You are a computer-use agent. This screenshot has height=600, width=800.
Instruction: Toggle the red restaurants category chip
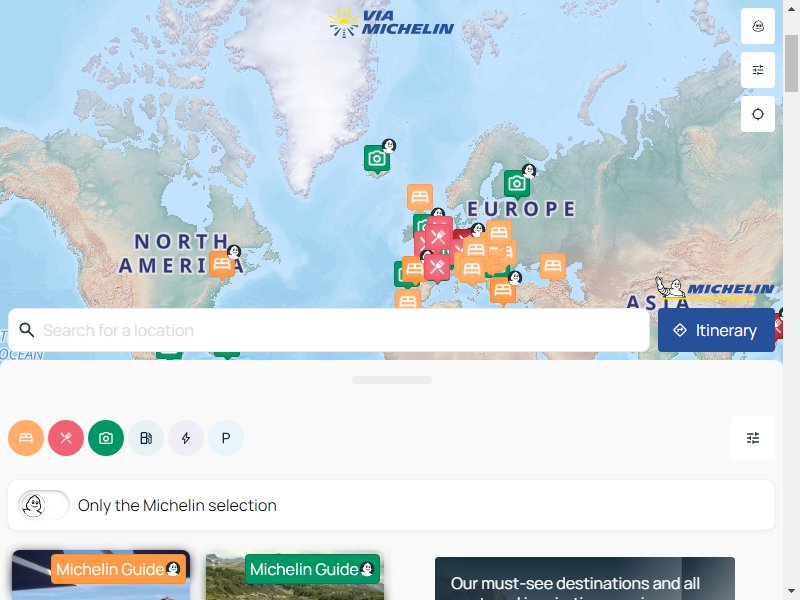(66, 438)
